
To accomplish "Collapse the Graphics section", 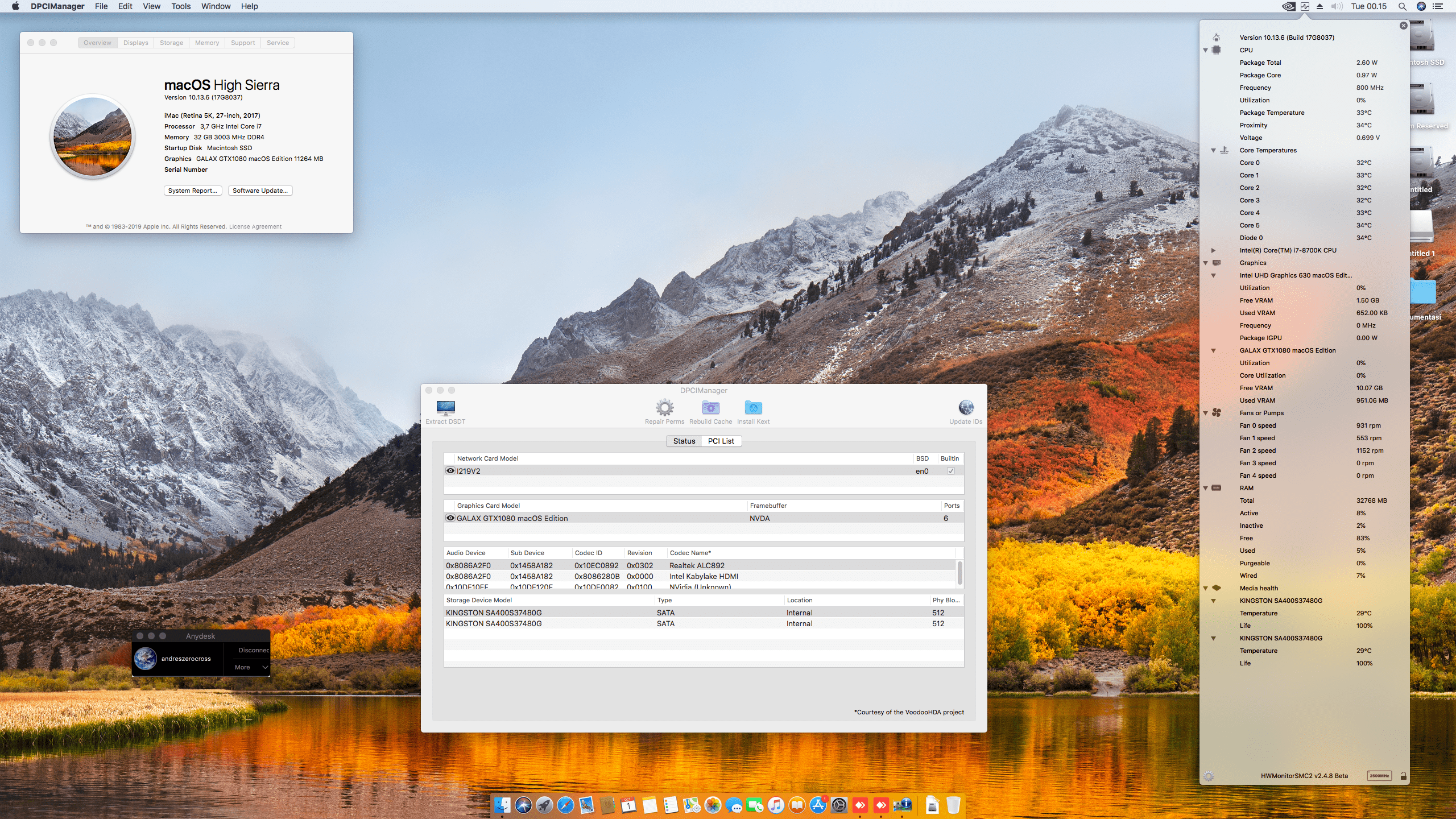I will pos(1205,263).
